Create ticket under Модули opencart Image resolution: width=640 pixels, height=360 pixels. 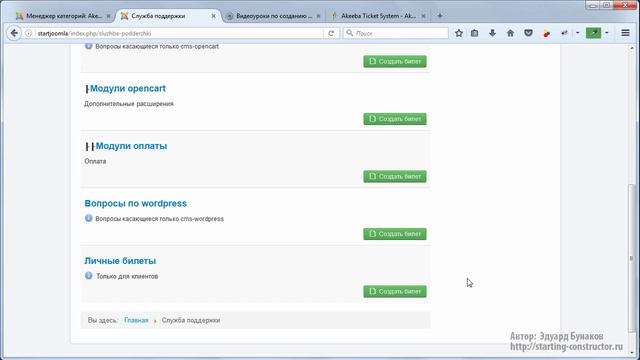pyautogui.click(x=395, y=119)
